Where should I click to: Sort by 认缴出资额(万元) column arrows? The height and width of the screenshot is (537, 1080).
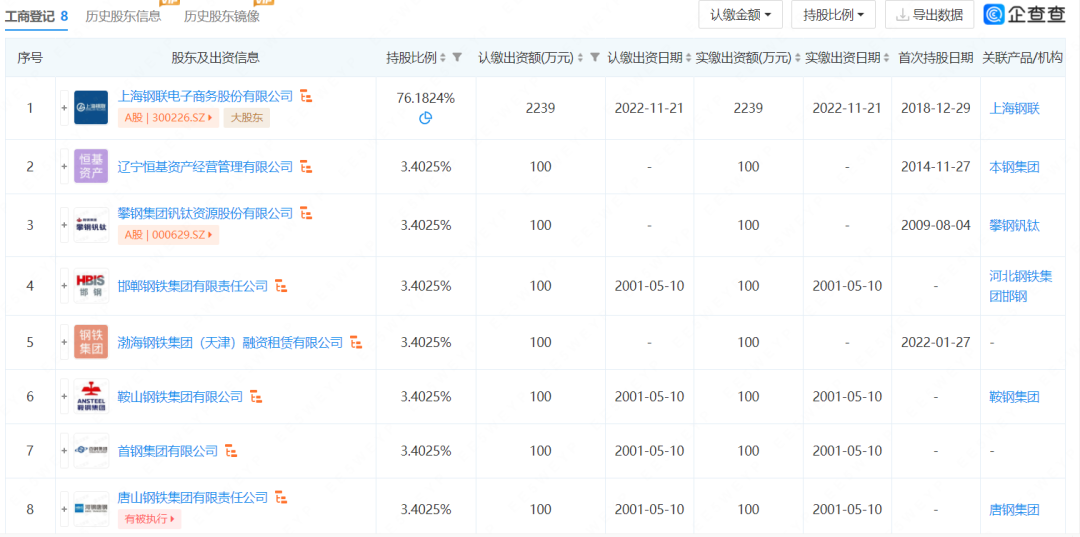[x=581, y=59]
